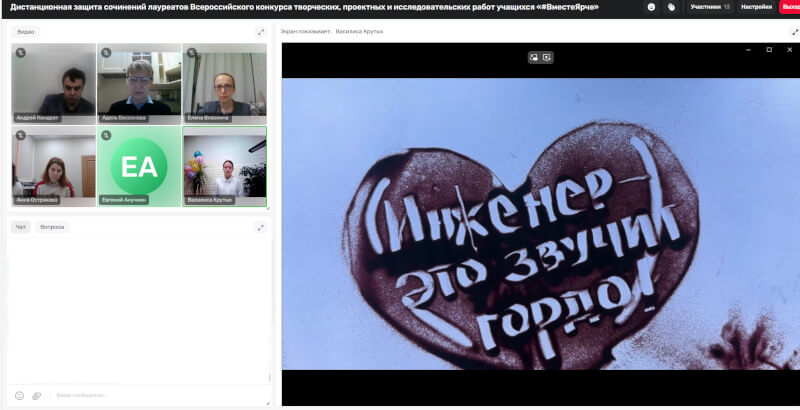
Task: Click muted mic icon on Елена's video
Action: (x=190, y=52)
